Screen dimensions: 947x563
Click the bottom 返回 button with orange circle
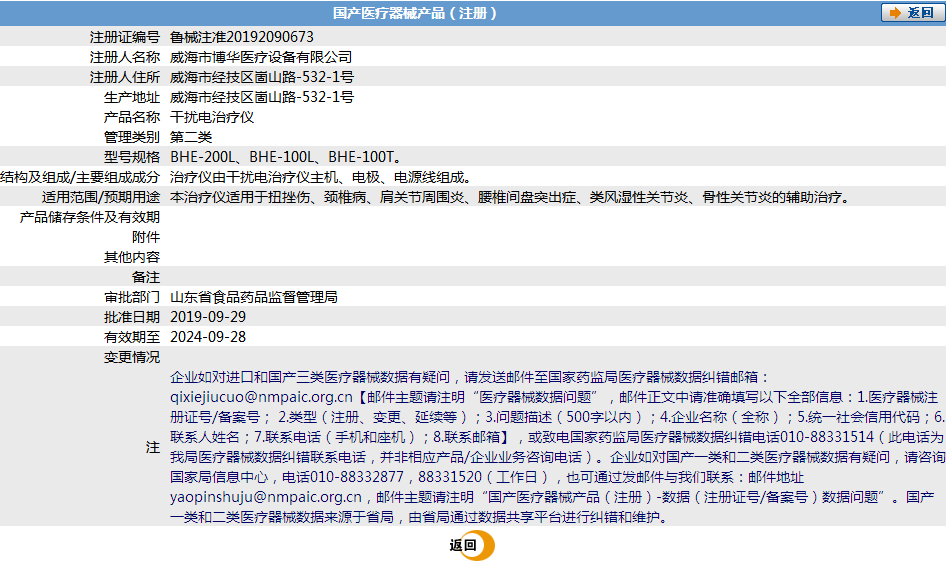(472, 545)
